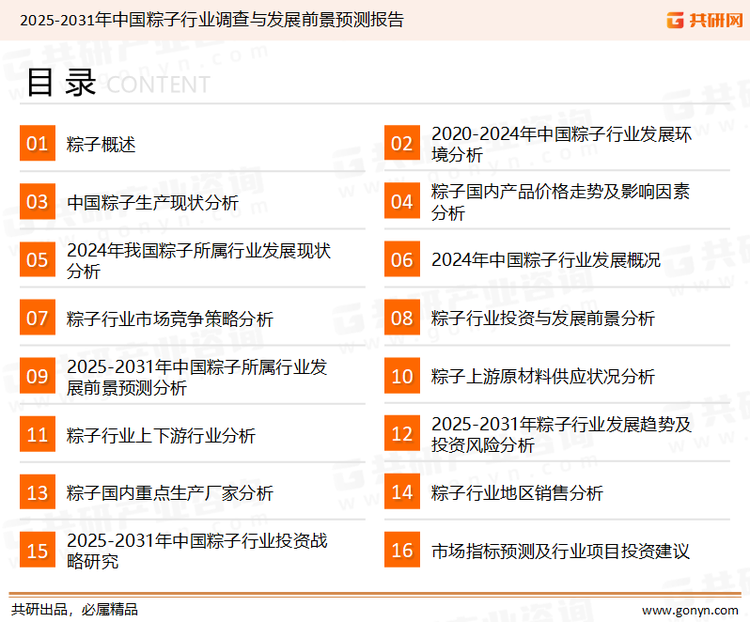
Task: Select chapter 粽子行业市场竞争策略分析
Action: [170, 319]
